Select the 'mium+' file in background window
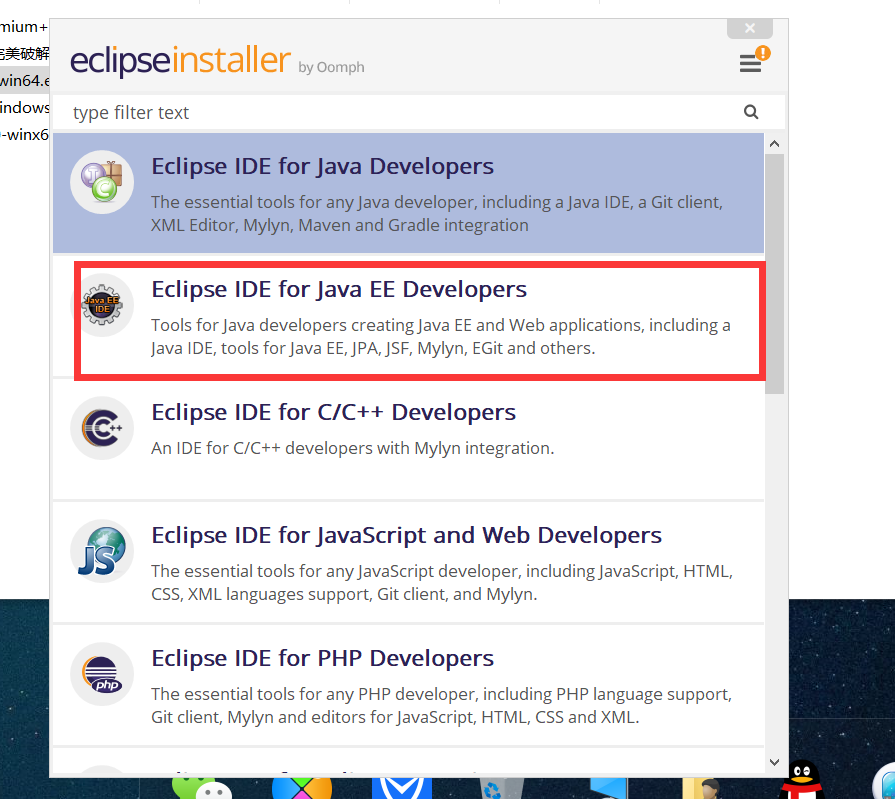The image size is (895, 799). 25,27
